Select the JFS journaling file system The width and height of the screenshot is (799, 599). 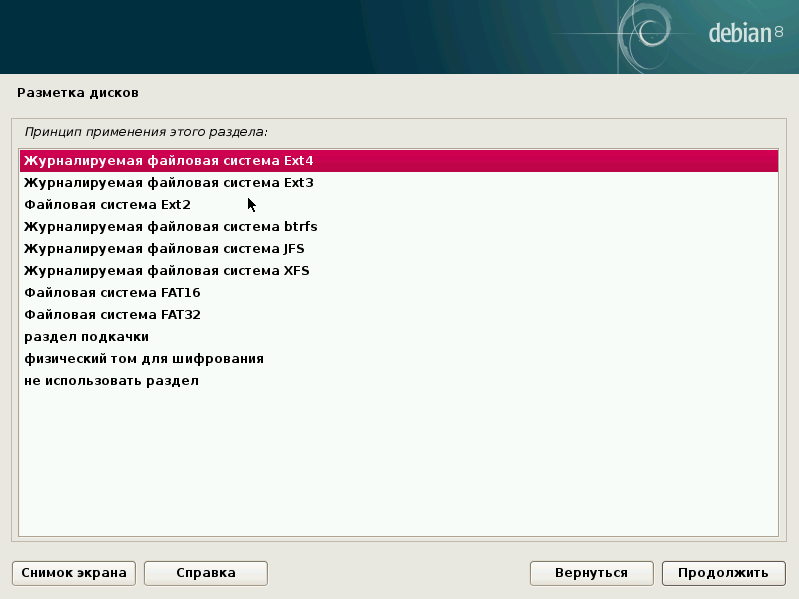[x=164, y=249]
